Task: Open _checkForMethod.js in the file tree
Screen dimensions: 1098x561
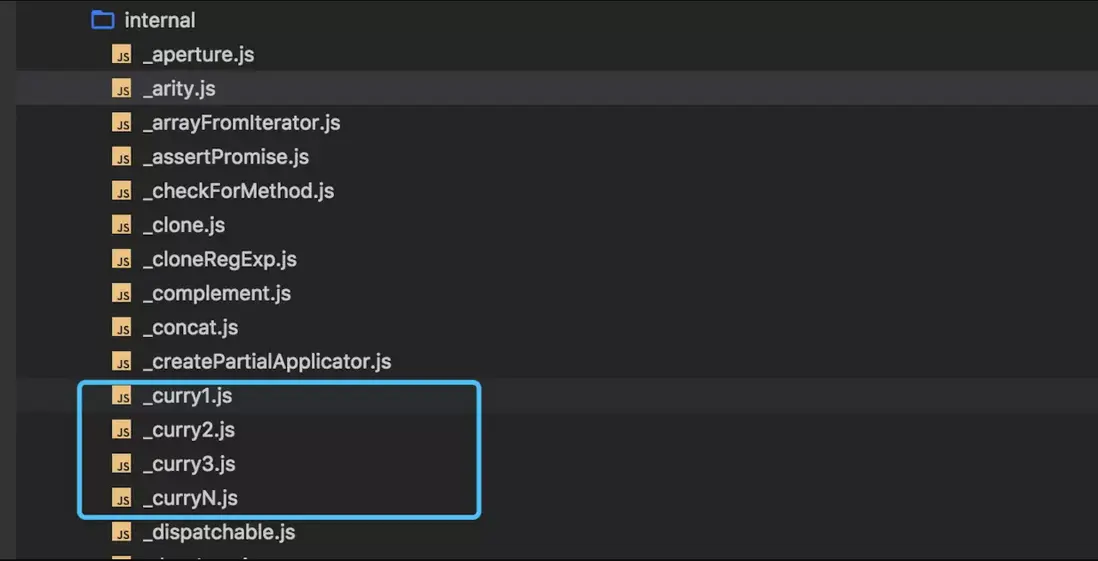Action: (238, 191)
